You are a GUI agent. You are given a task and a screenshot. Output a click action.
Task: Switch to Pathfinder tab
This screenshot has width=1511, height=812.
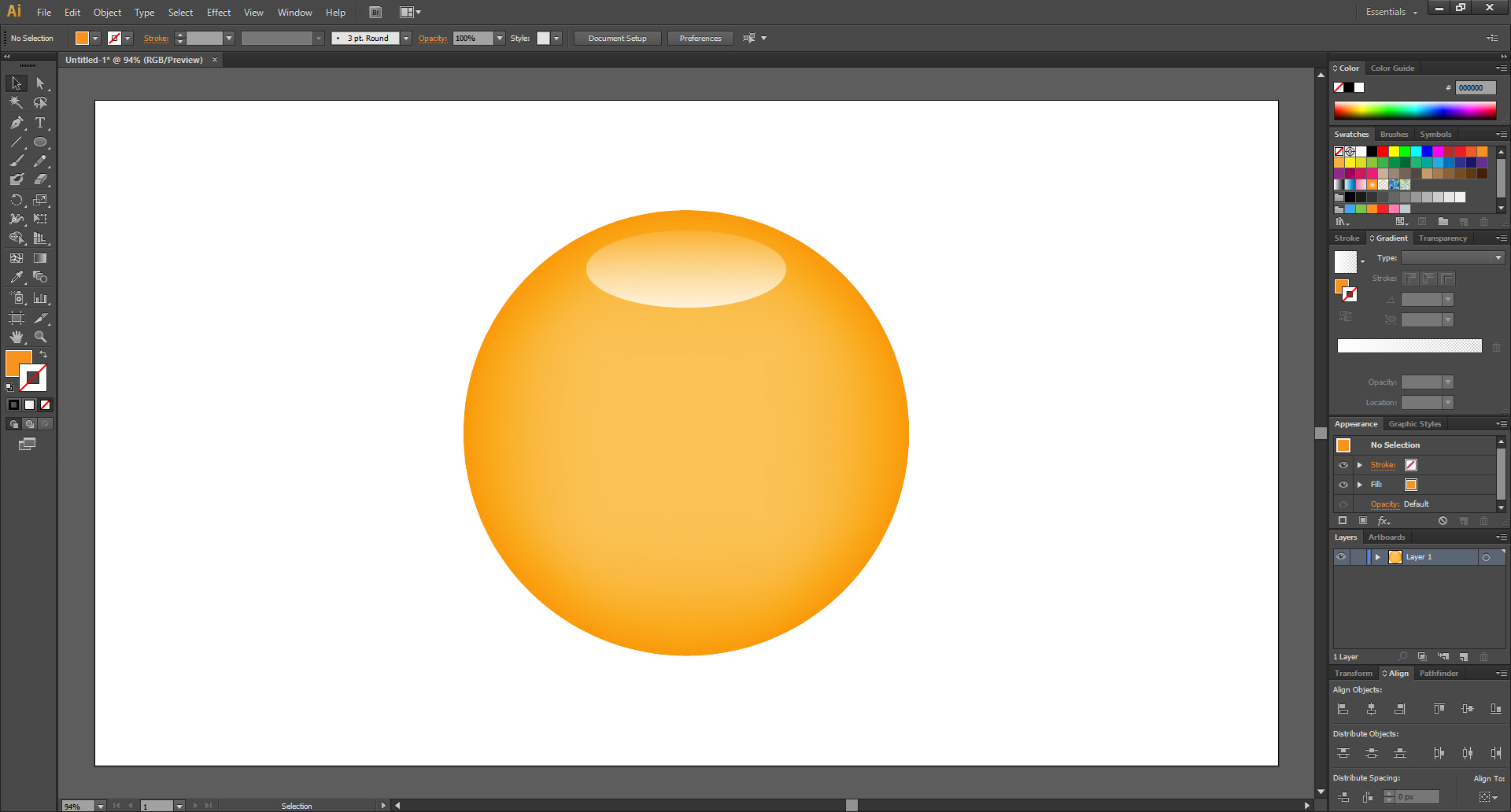[1439, 674]
